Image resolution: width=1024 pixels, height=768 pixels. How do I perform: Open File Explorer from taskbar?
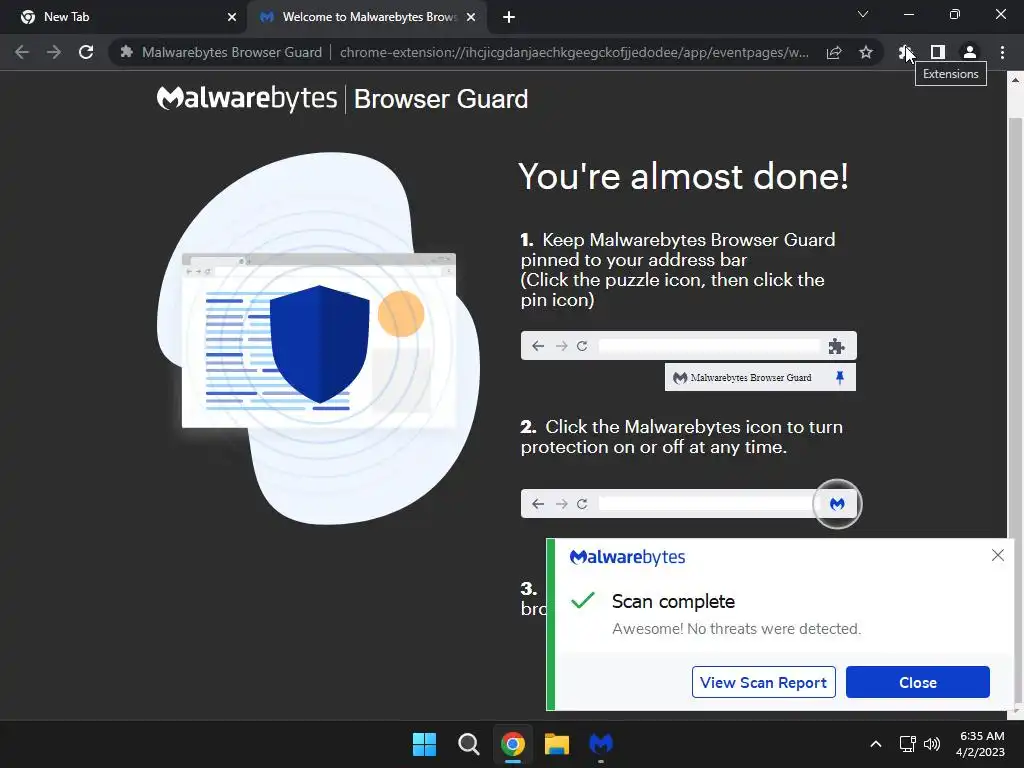(557, 744)
